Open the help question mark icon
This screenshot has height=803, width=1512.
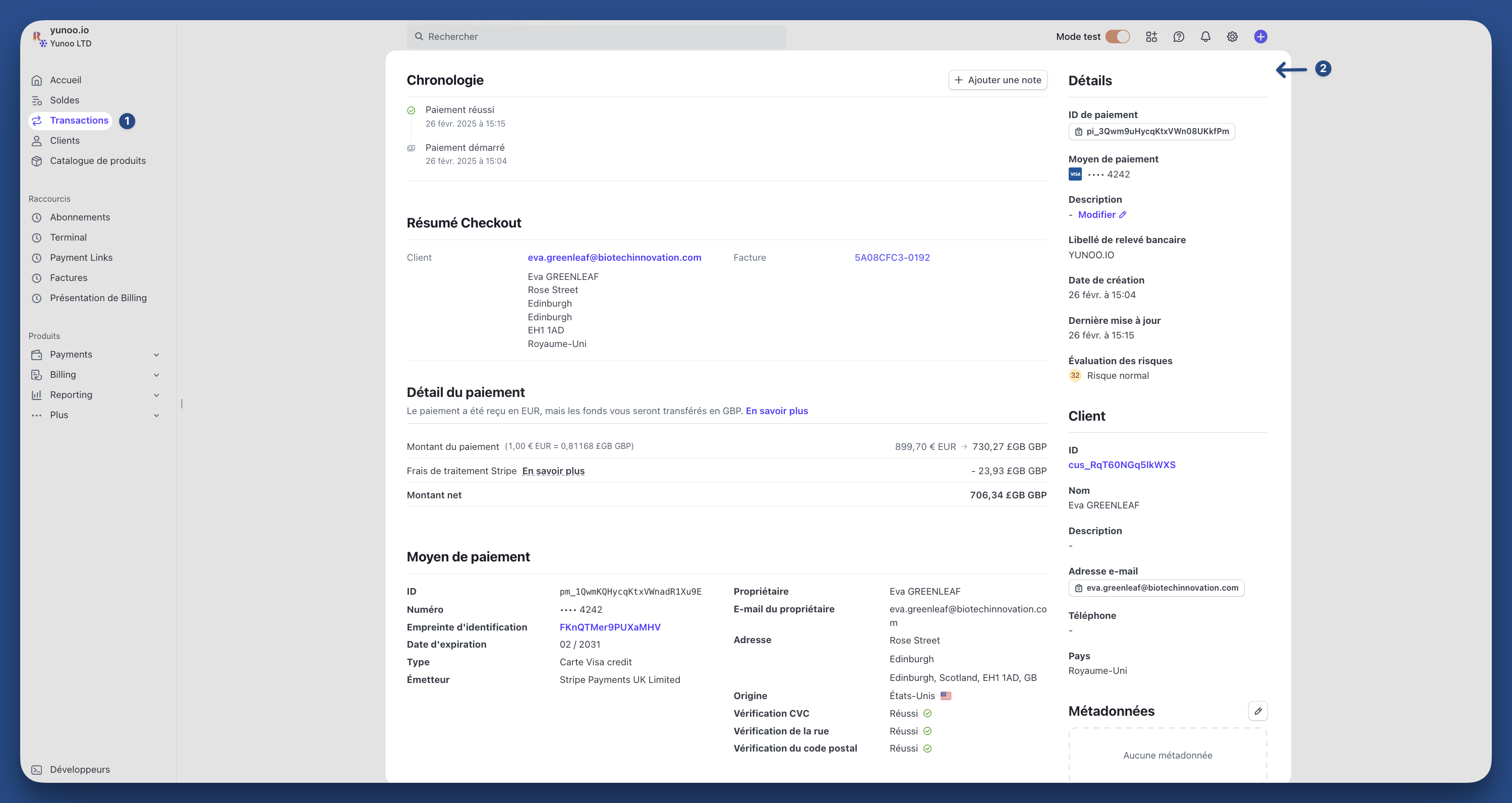(x=1178, y=36)
